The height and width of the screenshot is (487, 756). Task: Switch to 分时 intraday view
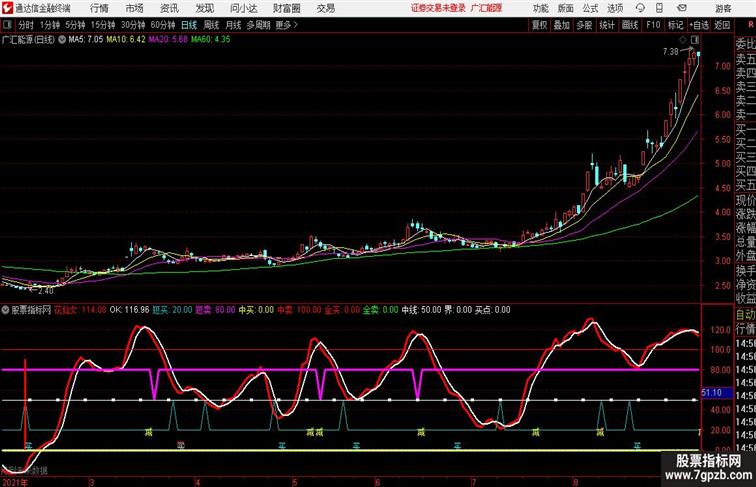(x=26, y=25)
